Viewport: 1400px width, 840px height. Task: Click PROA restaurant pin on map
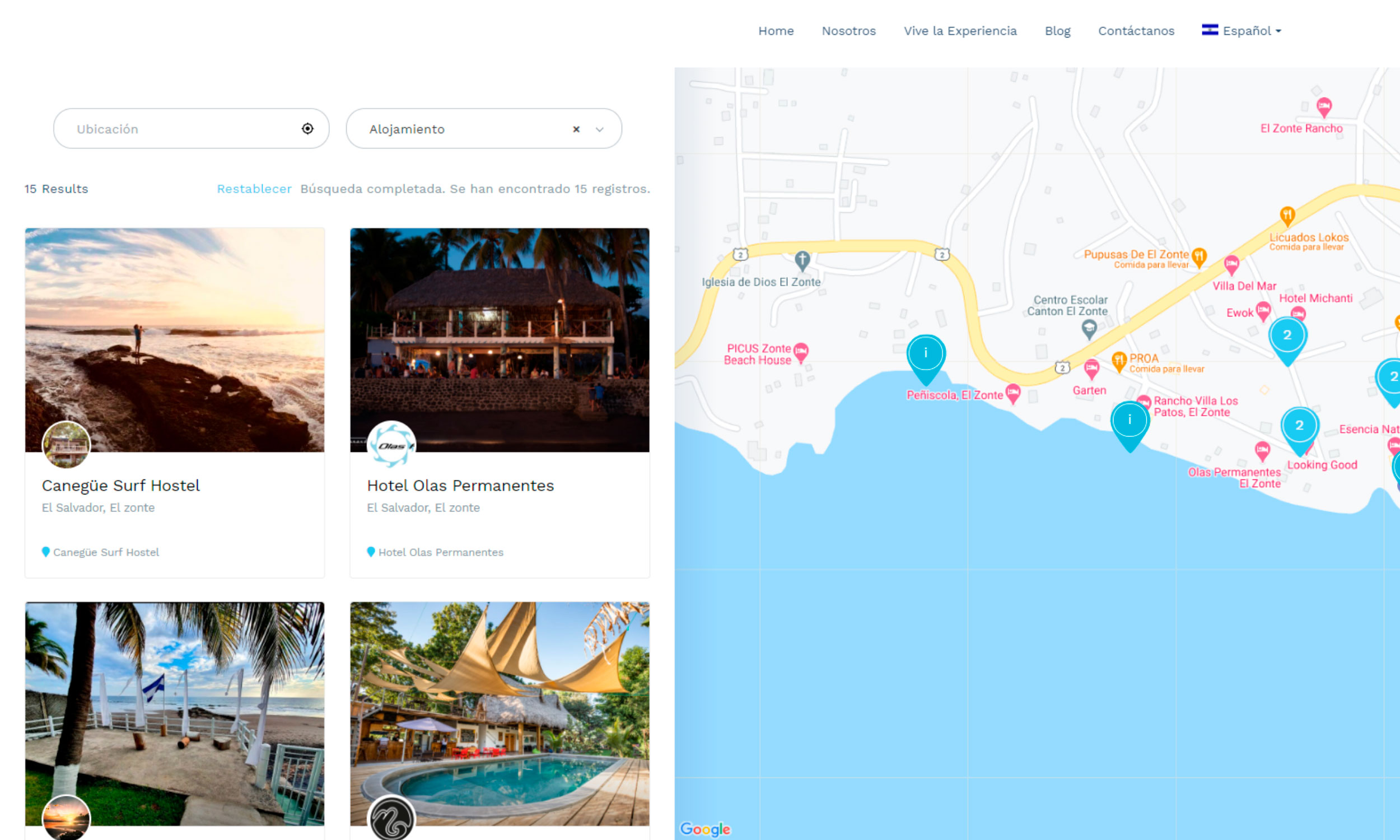coord(1118,360)
